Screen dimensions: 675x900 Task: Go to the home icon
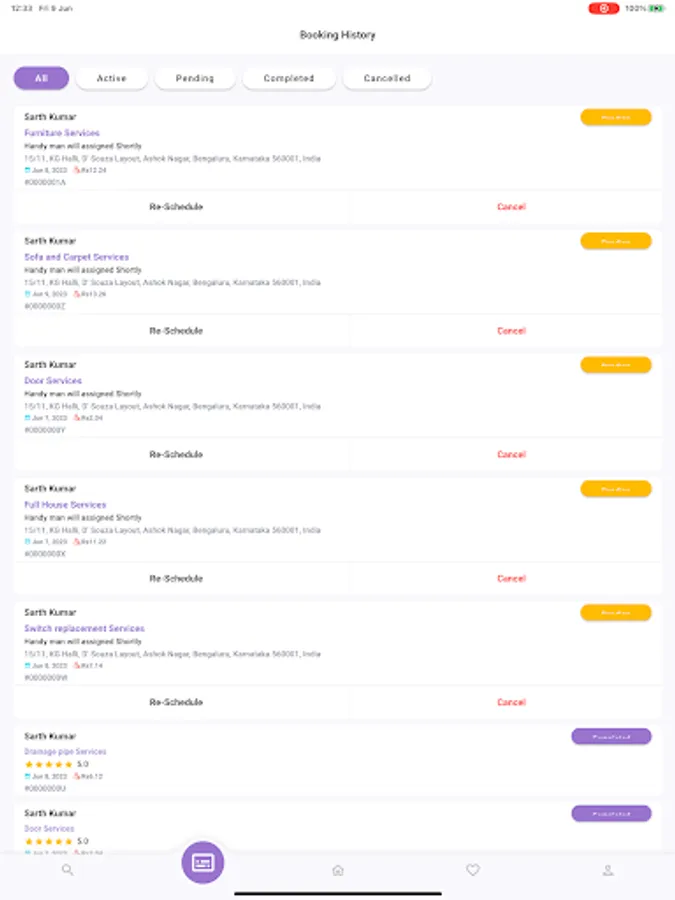tap(338, 870)
